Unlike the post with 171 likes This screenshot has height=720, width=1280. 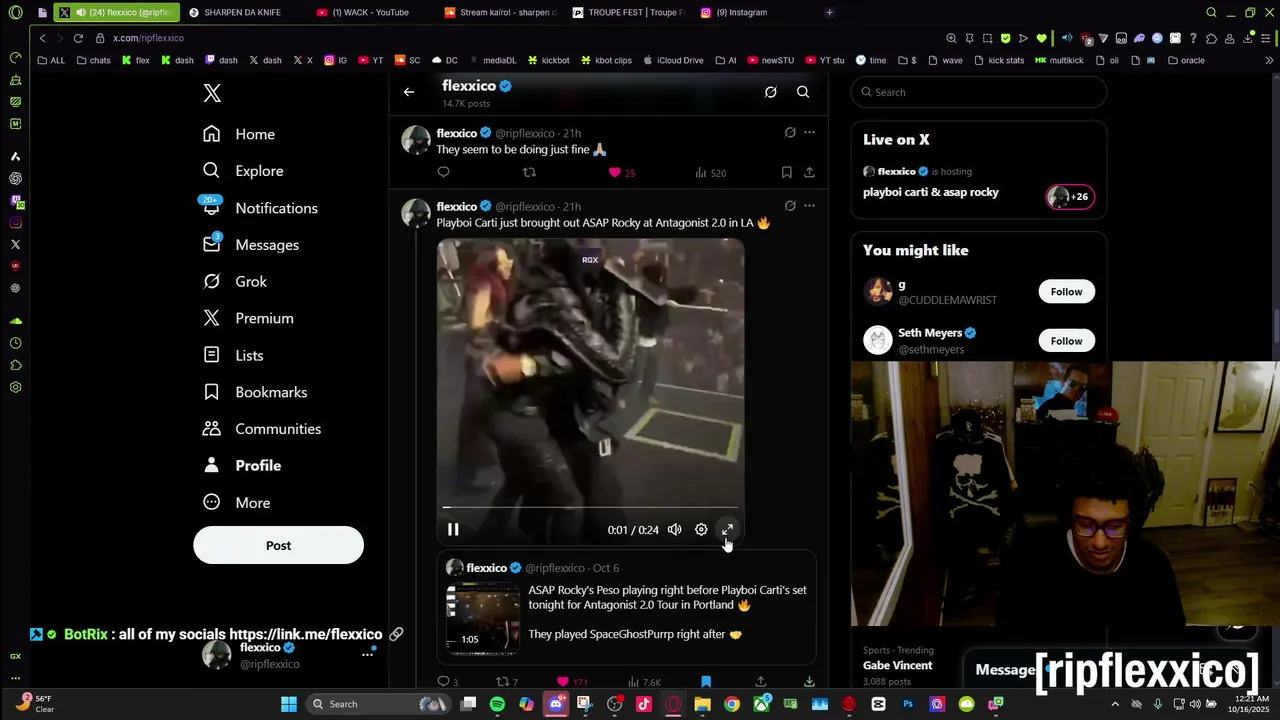click(x=572, y=682)
